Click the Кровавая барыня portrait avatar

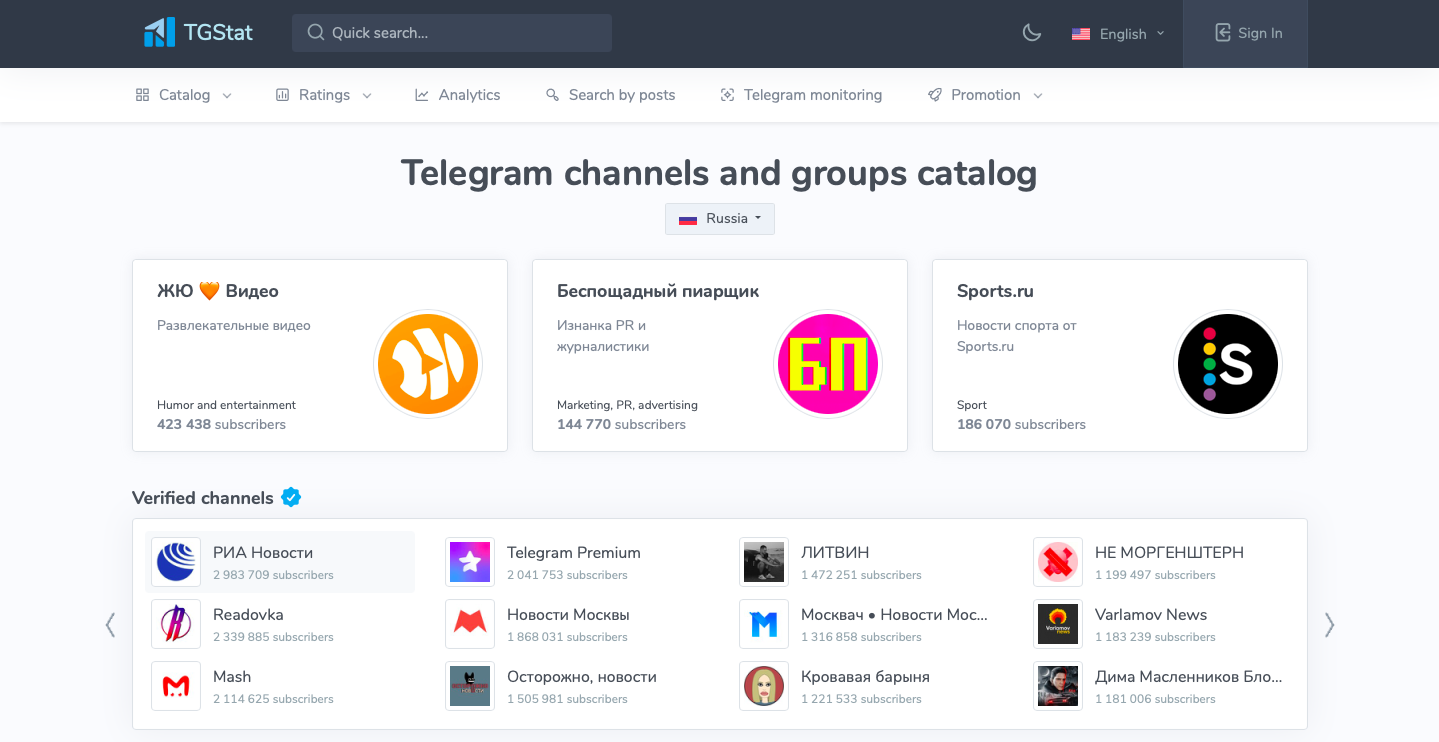click(764, 686)
